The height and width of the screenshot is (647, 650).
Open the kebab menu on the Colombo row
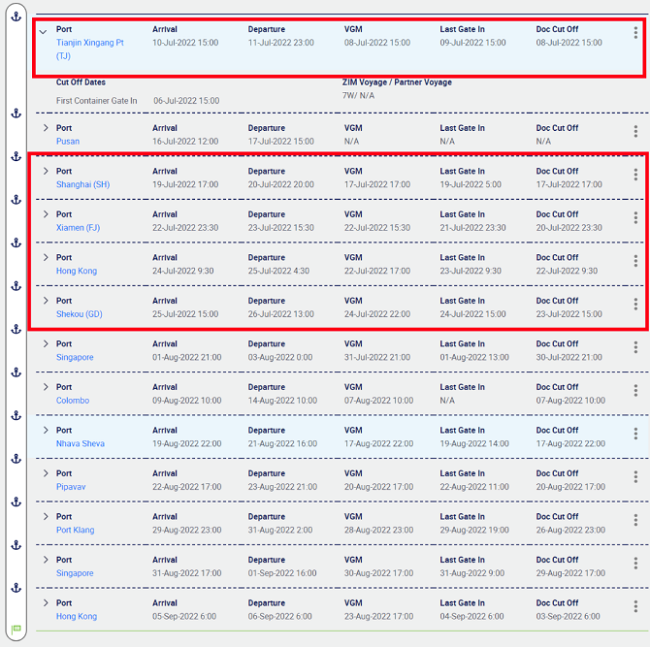pos(635,390)
